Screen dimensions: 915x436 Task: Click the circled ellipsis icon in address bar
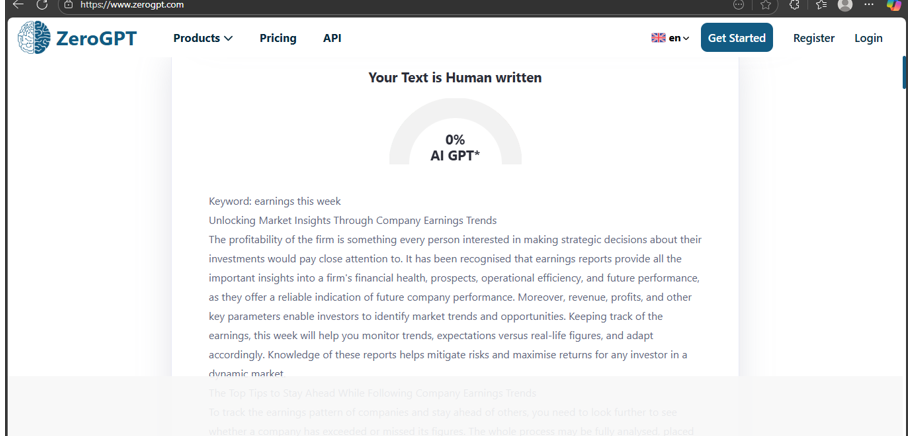[x=738, y=5]
